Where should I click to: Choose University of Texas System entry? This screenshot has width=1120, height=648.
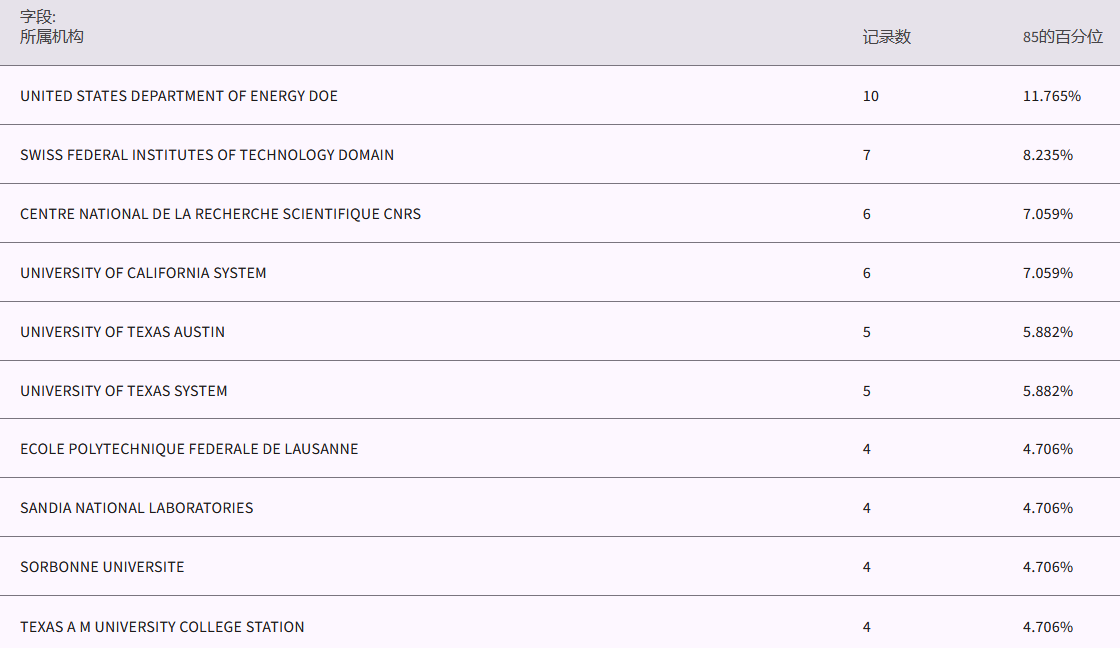[124, 391]
